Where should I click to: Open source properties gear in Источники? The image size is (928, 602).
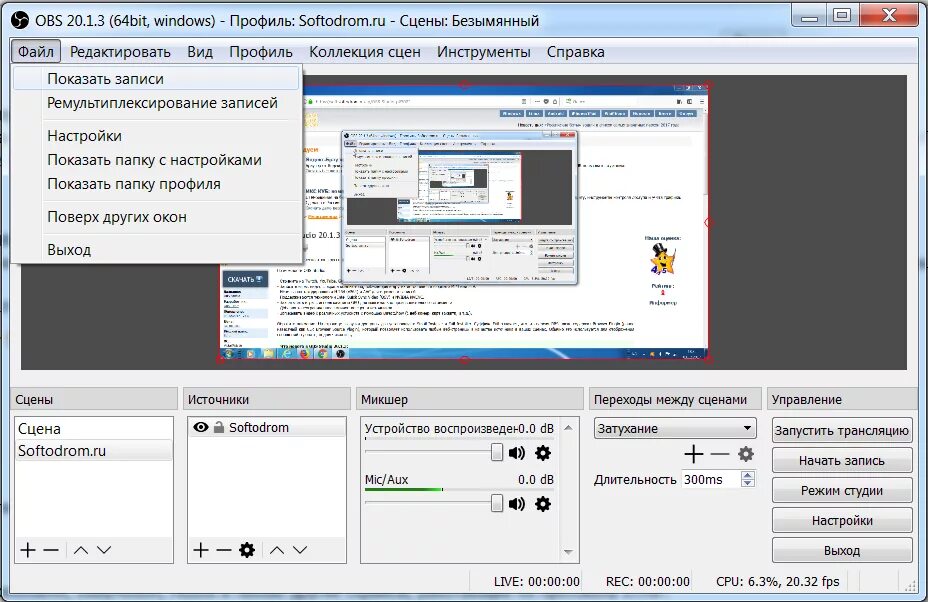pyautogui.click(x=247, y=550)
